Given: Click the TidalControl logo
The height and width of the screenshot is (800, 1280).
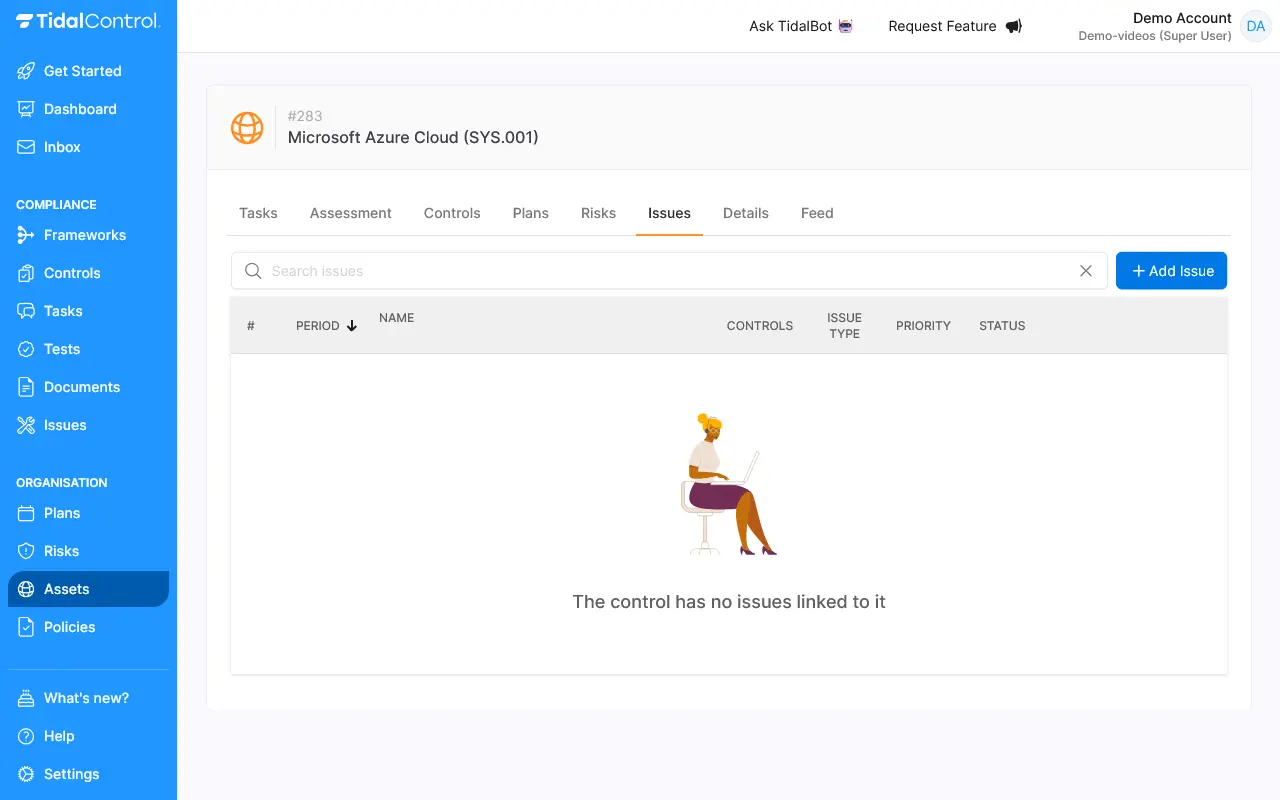Looking at the screenshot, I should pos(88,21).
